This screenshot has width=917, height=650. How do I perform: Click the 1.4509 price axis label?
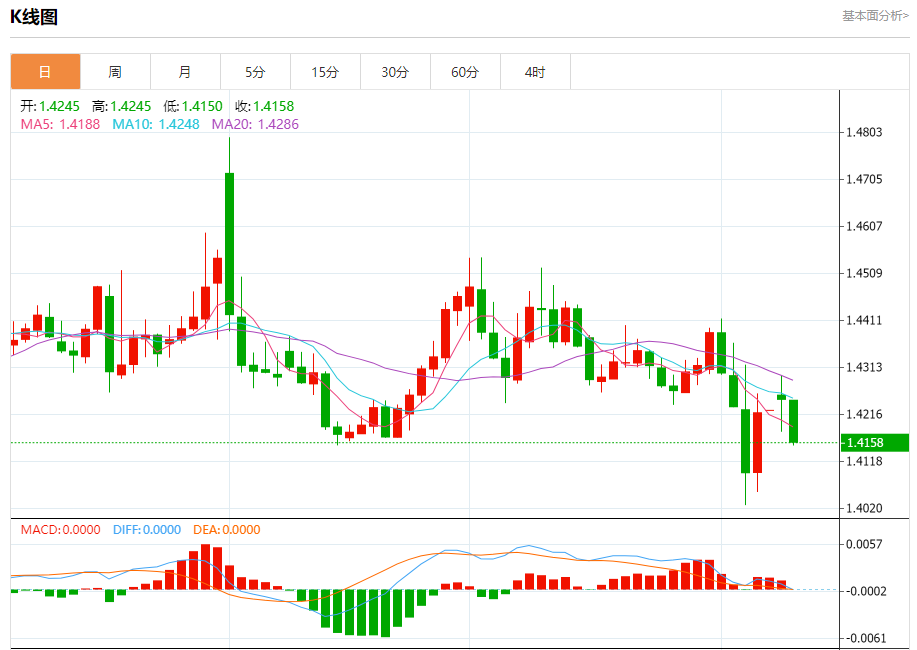coord(864,273)
